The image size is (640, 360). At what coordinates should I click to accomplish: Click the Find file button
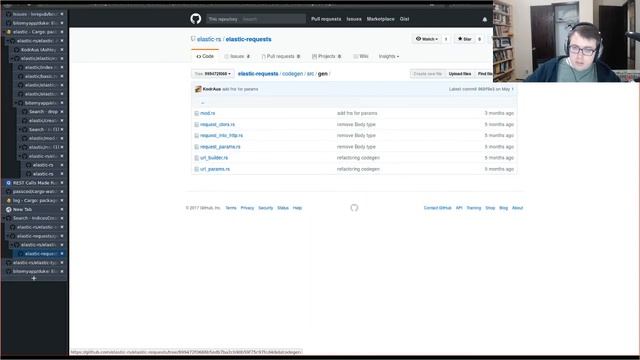click(484, 74)
